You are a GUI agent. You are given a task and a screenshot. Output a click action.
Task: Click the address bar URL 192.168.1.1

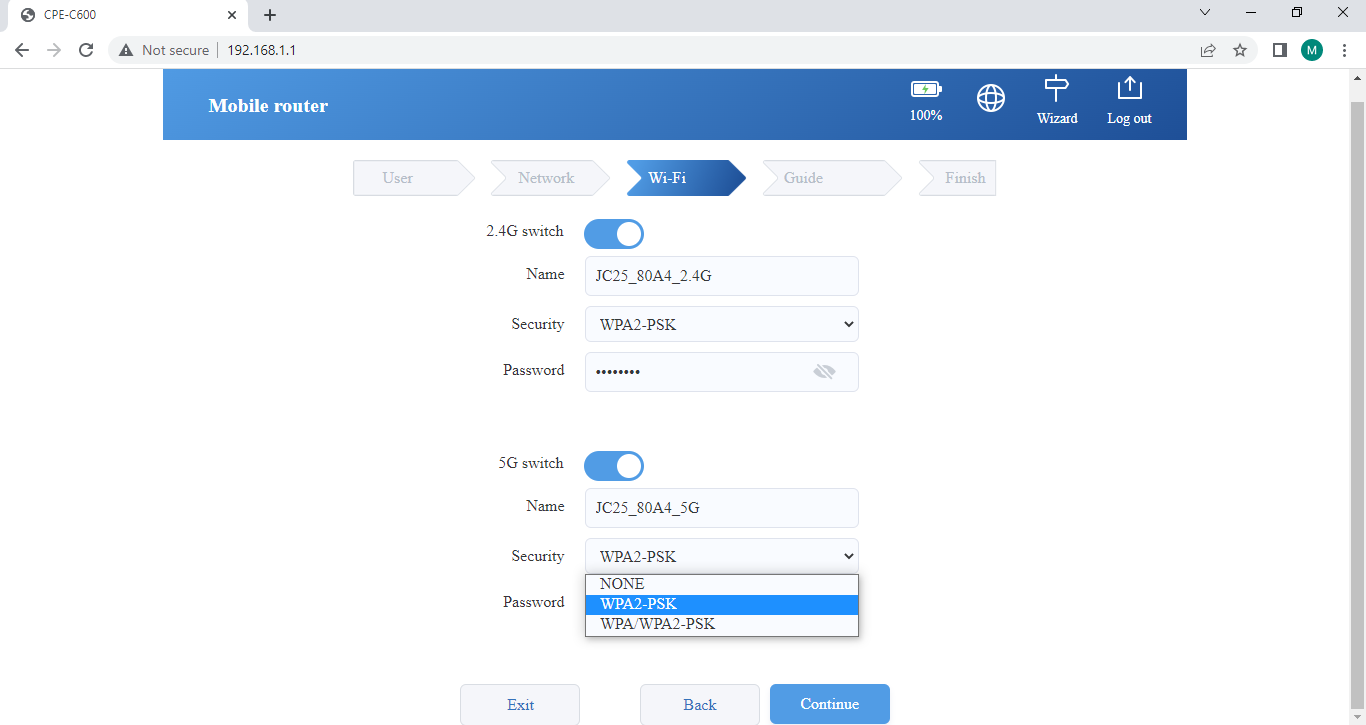pos(261,50)
